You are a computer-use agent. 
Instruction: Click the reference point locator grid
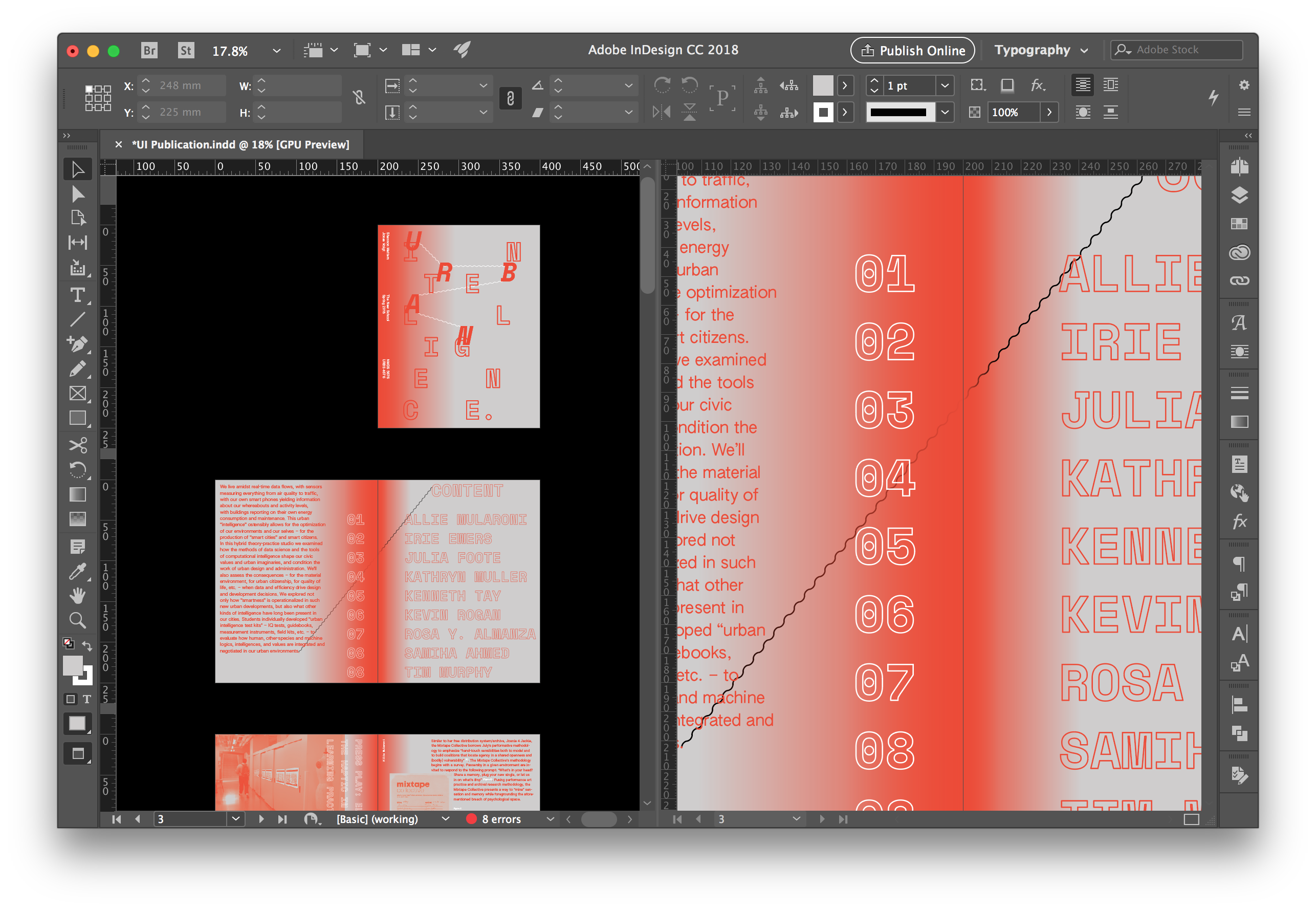click(x=98, y=98)
